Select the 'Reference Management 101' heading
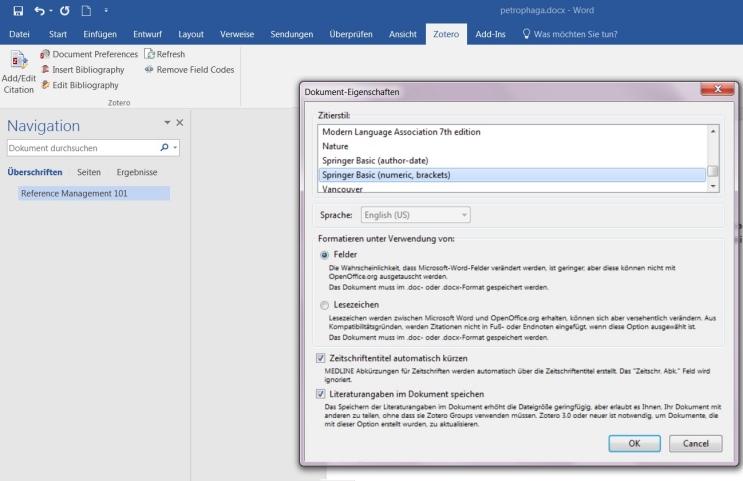Viewport: 743px width, 481px height. coord(94,193)
